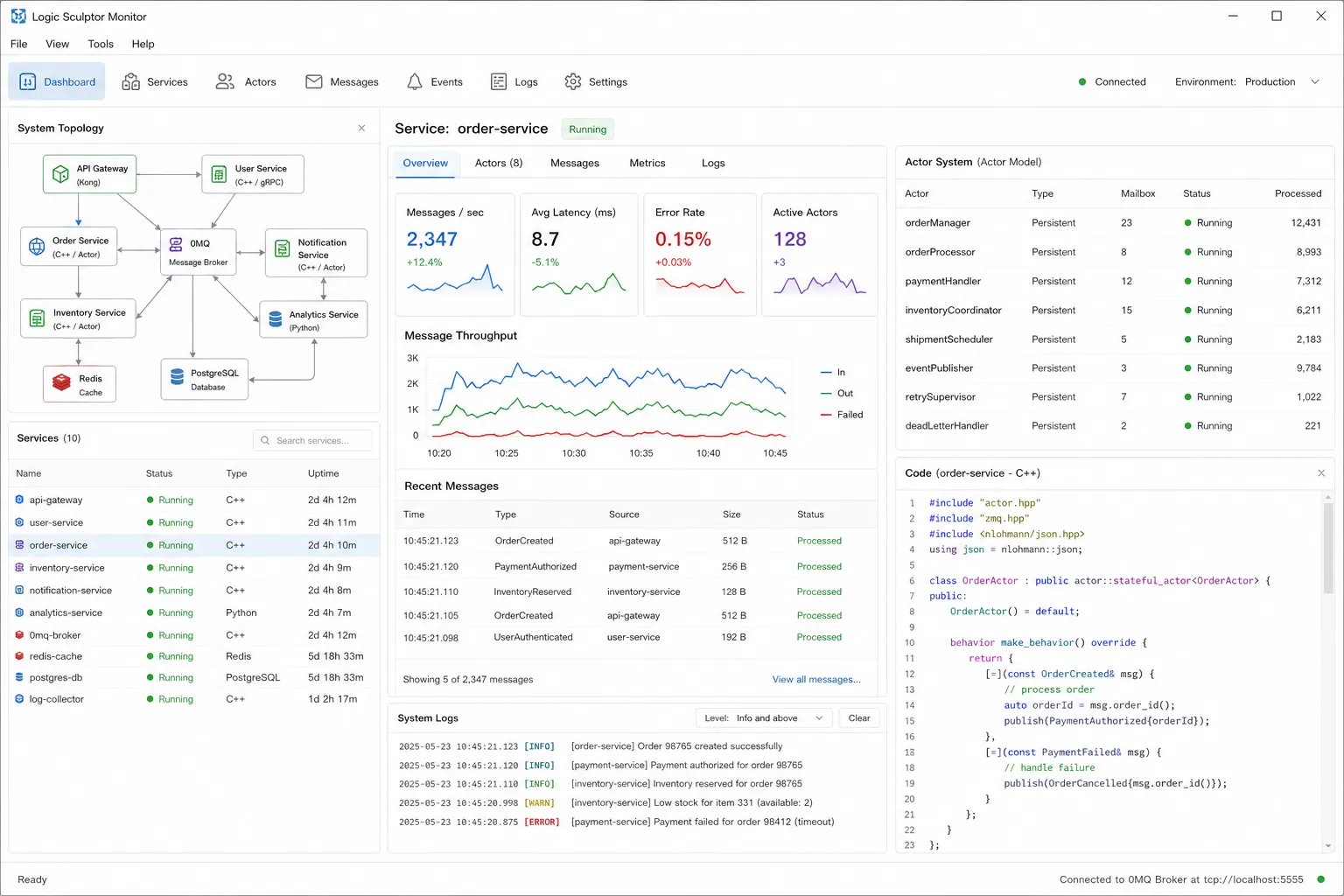Follow the View all messages link
Viewport: 1344px width, 896px height.
click(x=816, y=679)
